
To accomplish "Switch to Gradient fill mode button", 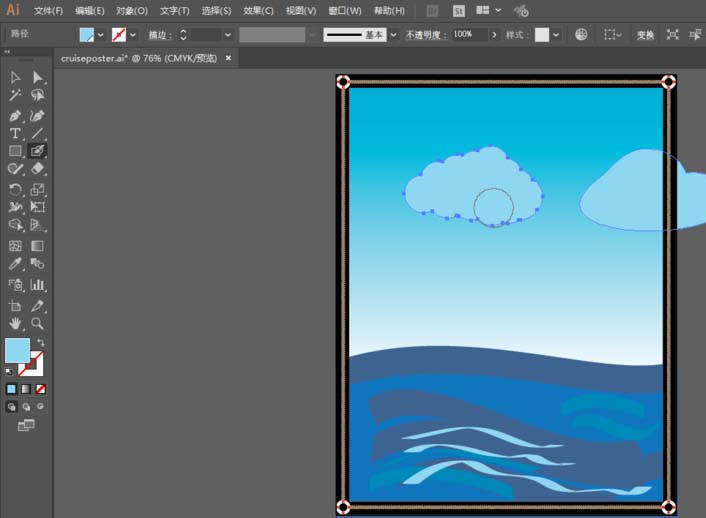I will pos(26,388).
